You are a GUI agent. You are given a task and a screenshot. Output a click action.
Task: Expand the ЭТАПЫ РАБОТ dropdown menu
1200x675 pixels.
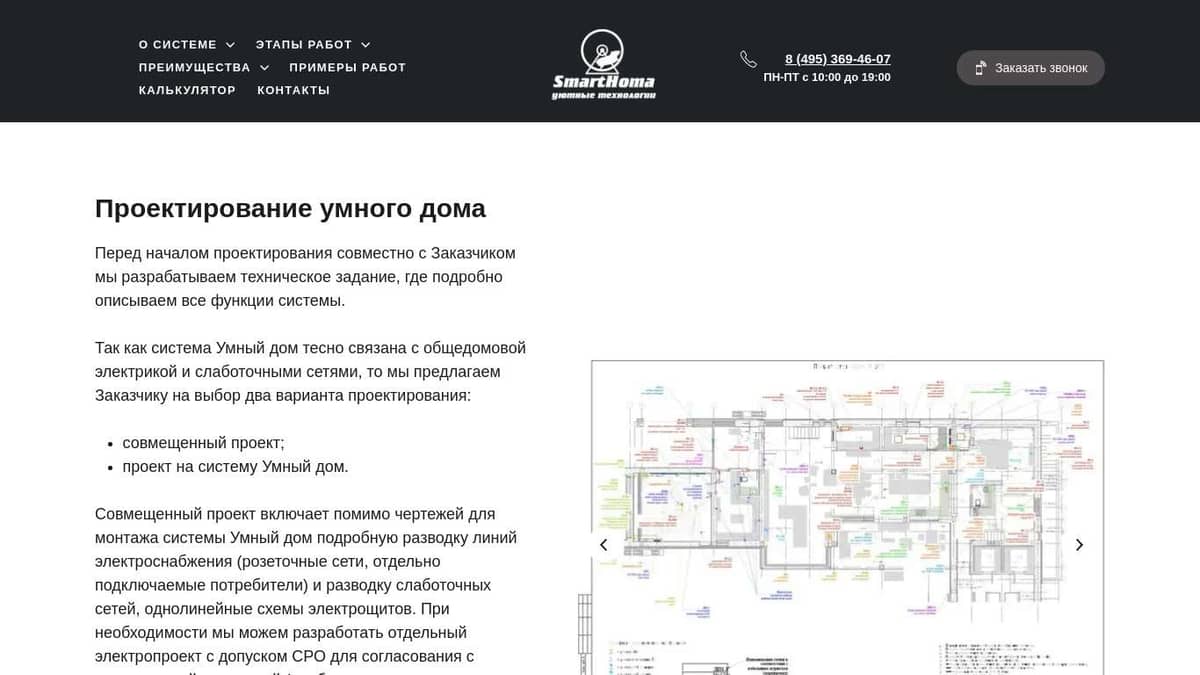(x=304, y=44)
